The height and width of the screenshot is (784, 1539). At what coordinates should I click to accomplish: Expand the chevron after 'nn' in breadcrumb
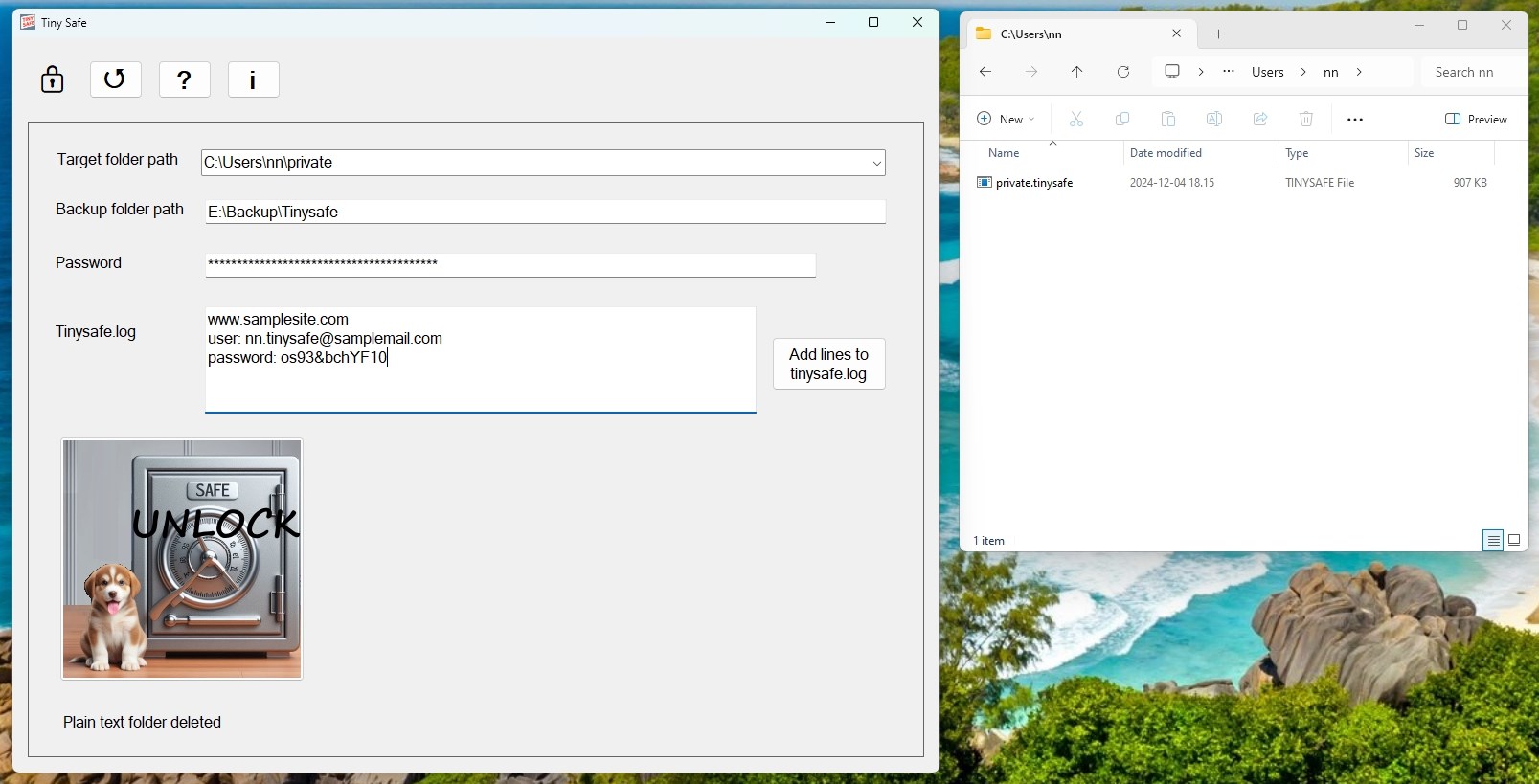1359,72
